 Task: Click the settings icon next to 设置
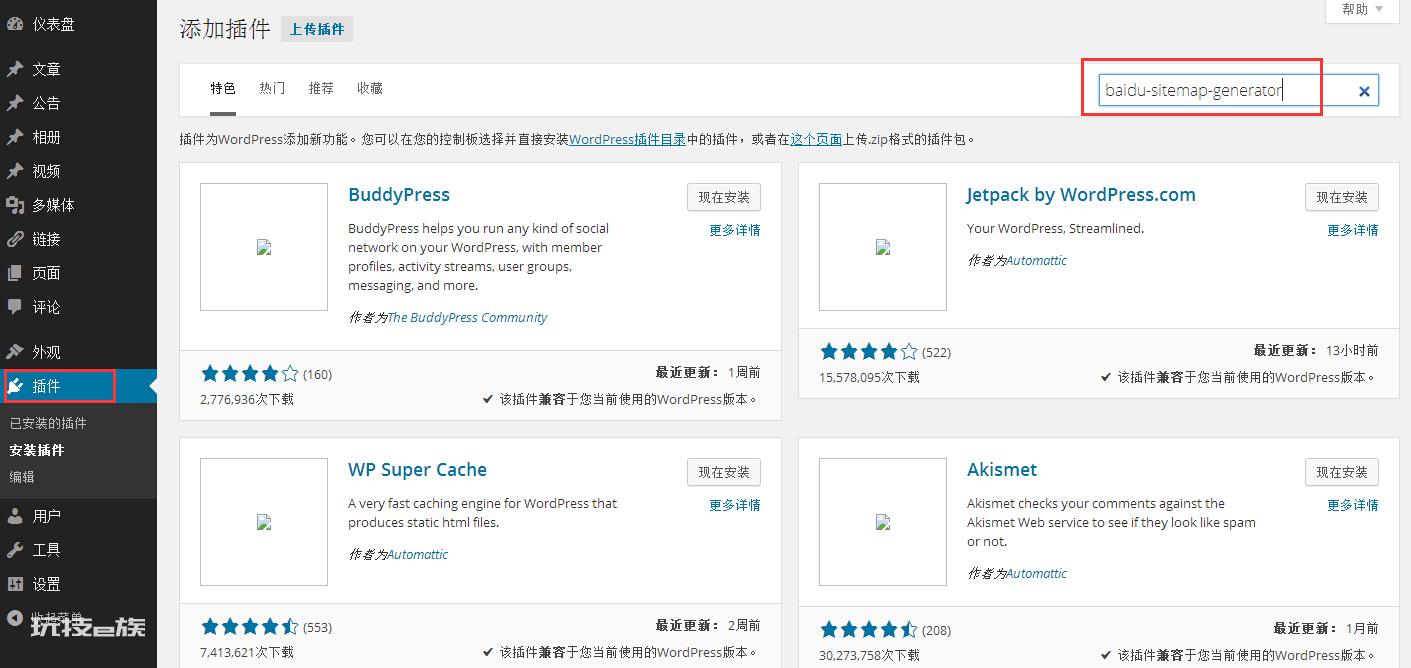point(15,584)
